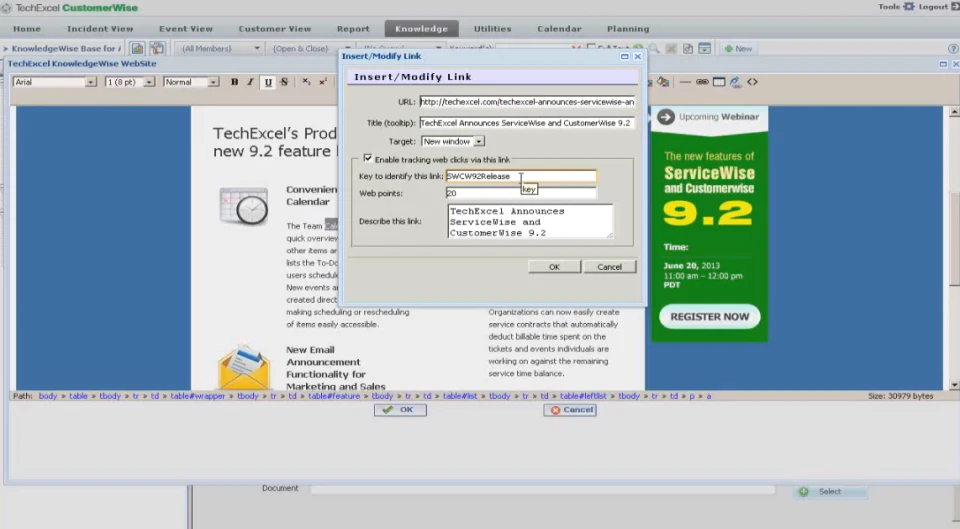Click the superscript icon

323,82
